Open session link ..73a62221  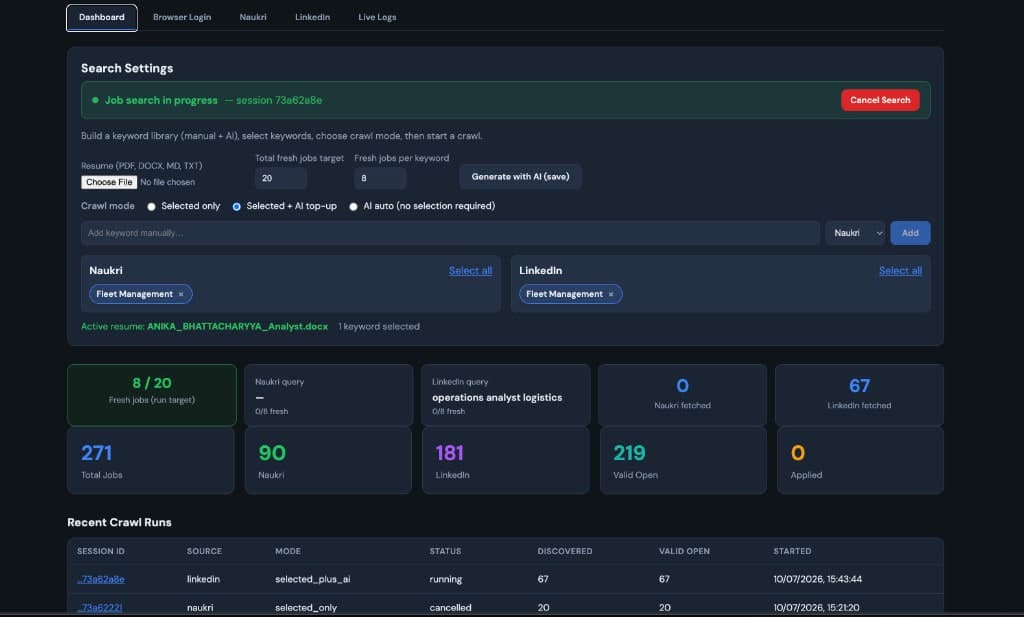[99, 607]
